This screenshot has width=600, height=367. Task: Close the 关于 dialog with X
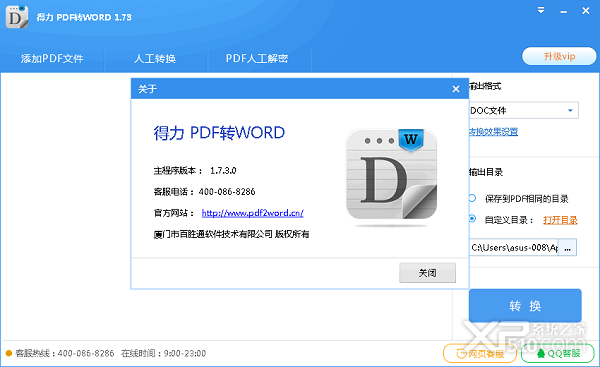(456, 89)
